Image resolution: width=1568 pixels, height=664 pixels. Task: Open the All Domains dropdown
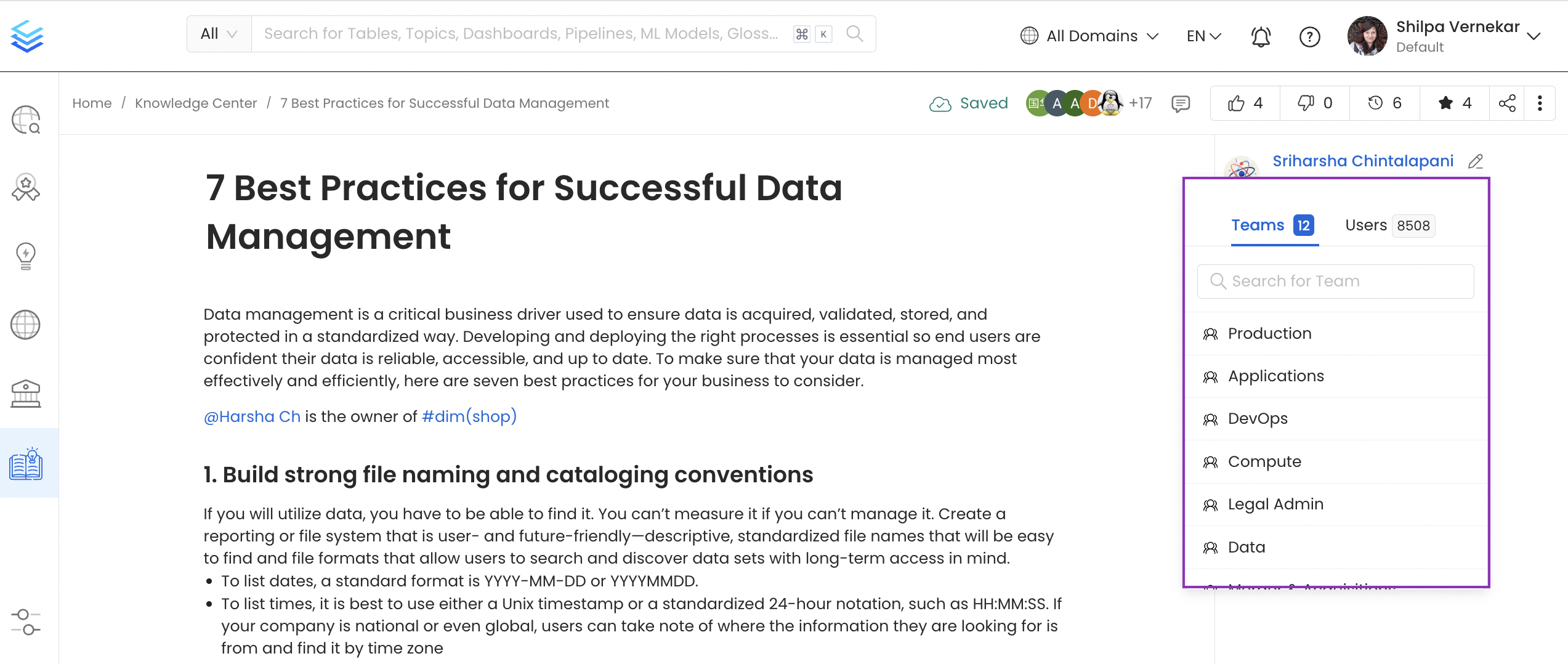[1089, 36]
